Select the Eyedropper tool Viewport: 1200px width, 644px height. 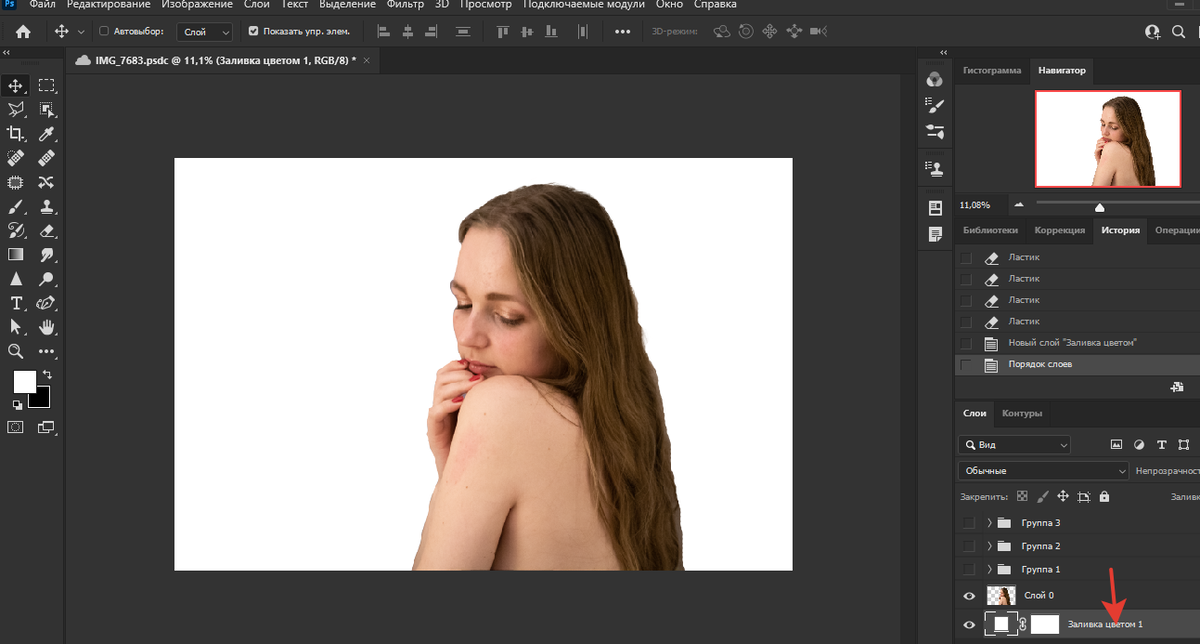click(46, 134)
